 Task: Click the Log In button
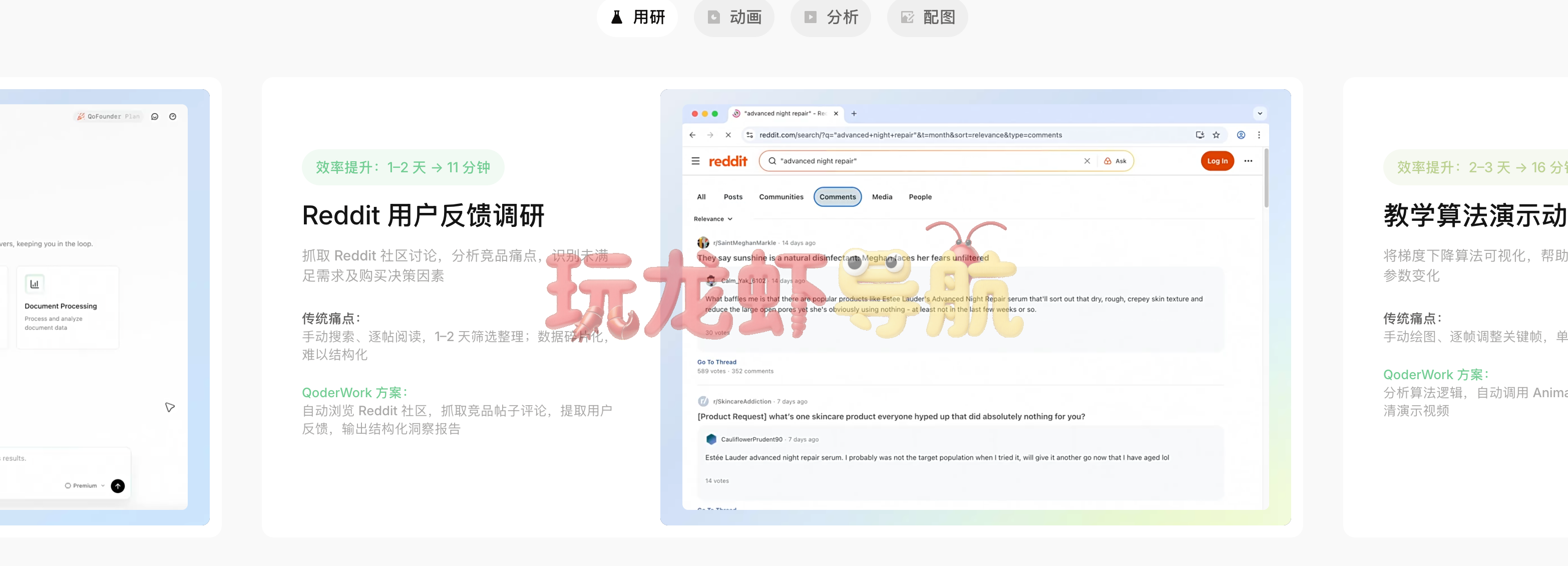(x=1217, y=161)
